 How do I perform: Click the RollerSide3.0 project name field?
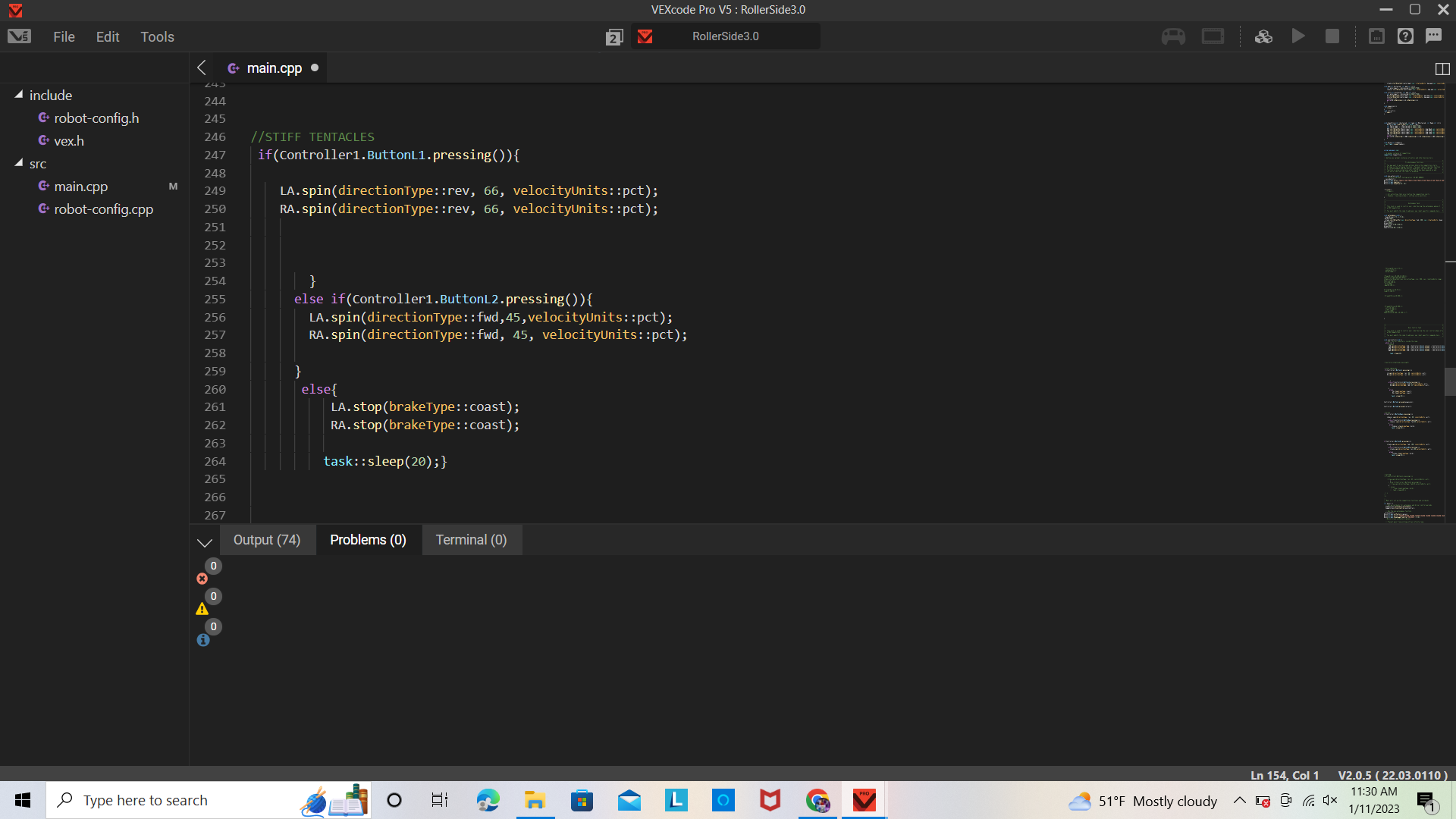(x=725, y=36)
